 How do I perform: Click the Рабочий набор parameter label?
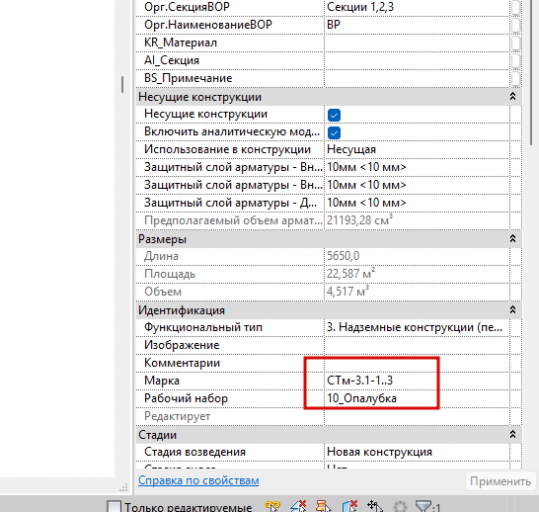[x=186, y=399]
